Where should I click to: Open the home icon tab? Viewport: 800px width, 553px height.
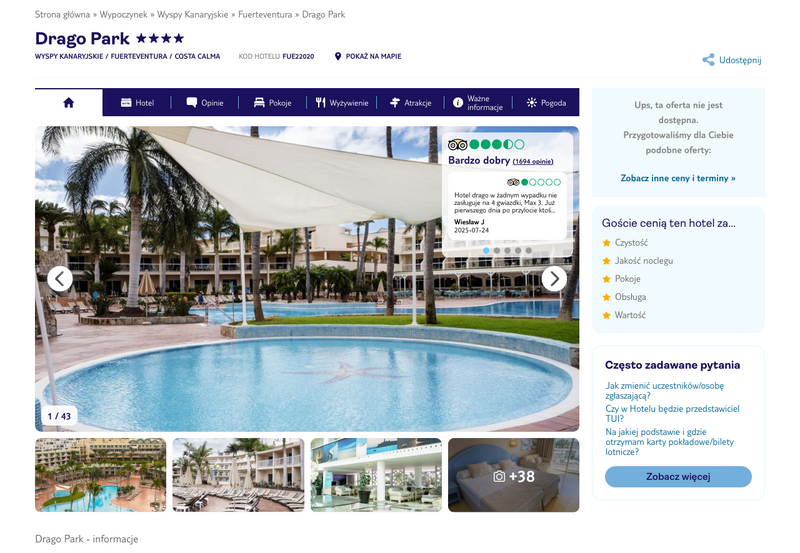(68, 103)
